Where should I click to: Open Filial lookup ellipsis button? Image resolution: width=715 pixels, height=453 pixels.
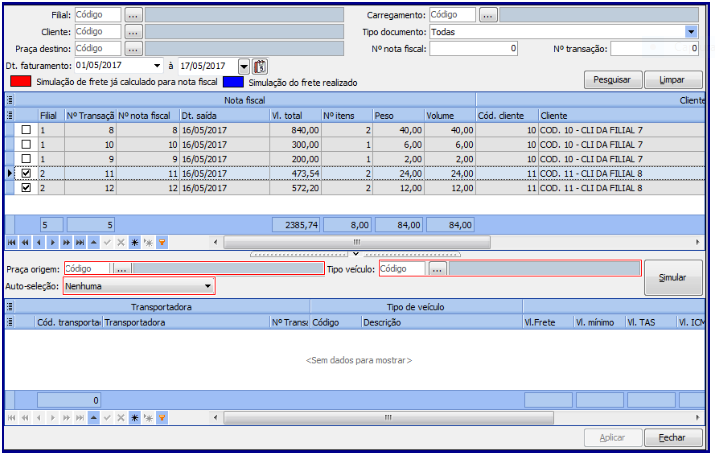coord(133,15)
